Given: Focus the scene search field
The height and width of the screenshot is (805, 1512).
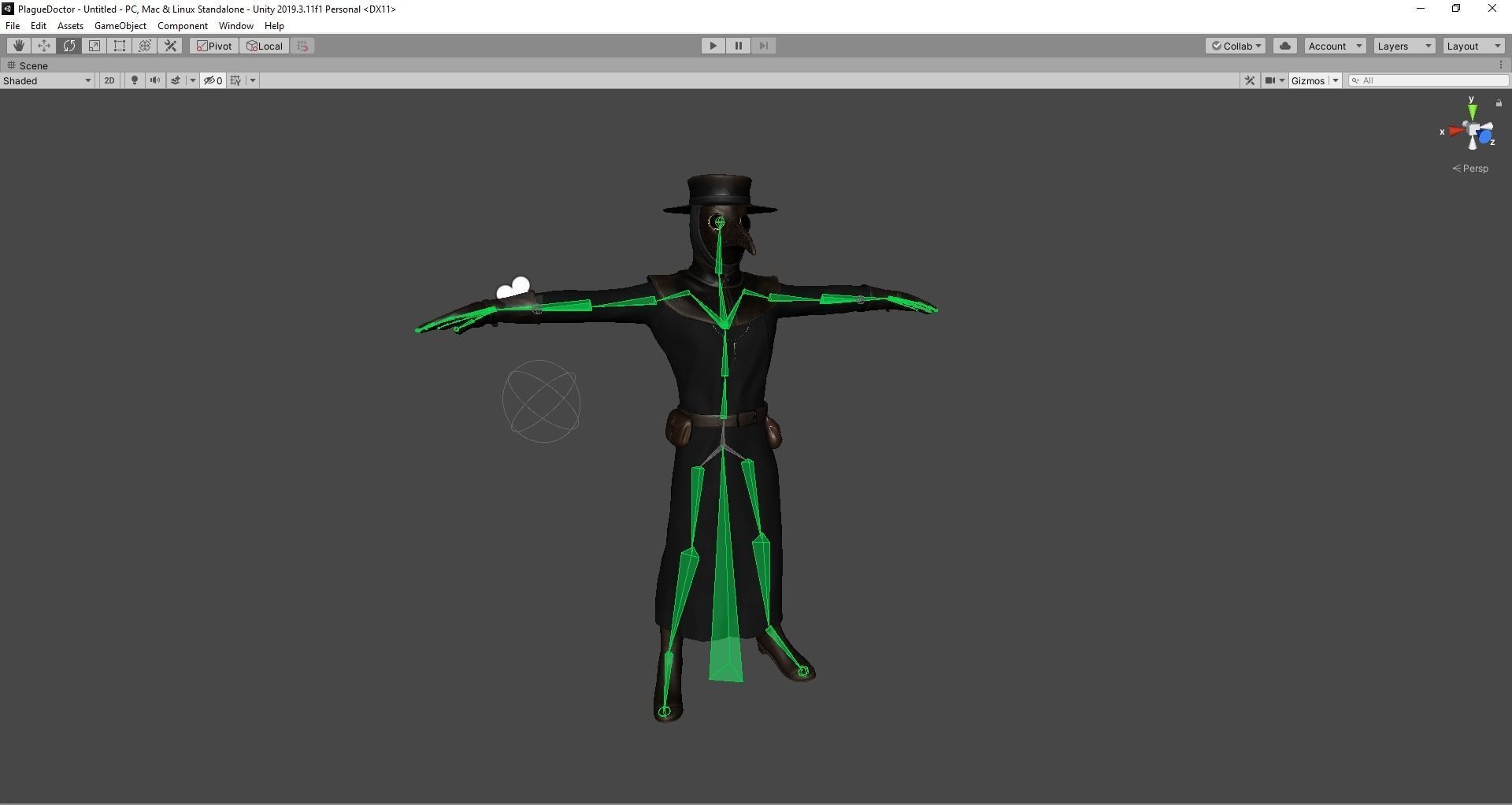Looking at the screenshot, I should (x=1429, y=80).
